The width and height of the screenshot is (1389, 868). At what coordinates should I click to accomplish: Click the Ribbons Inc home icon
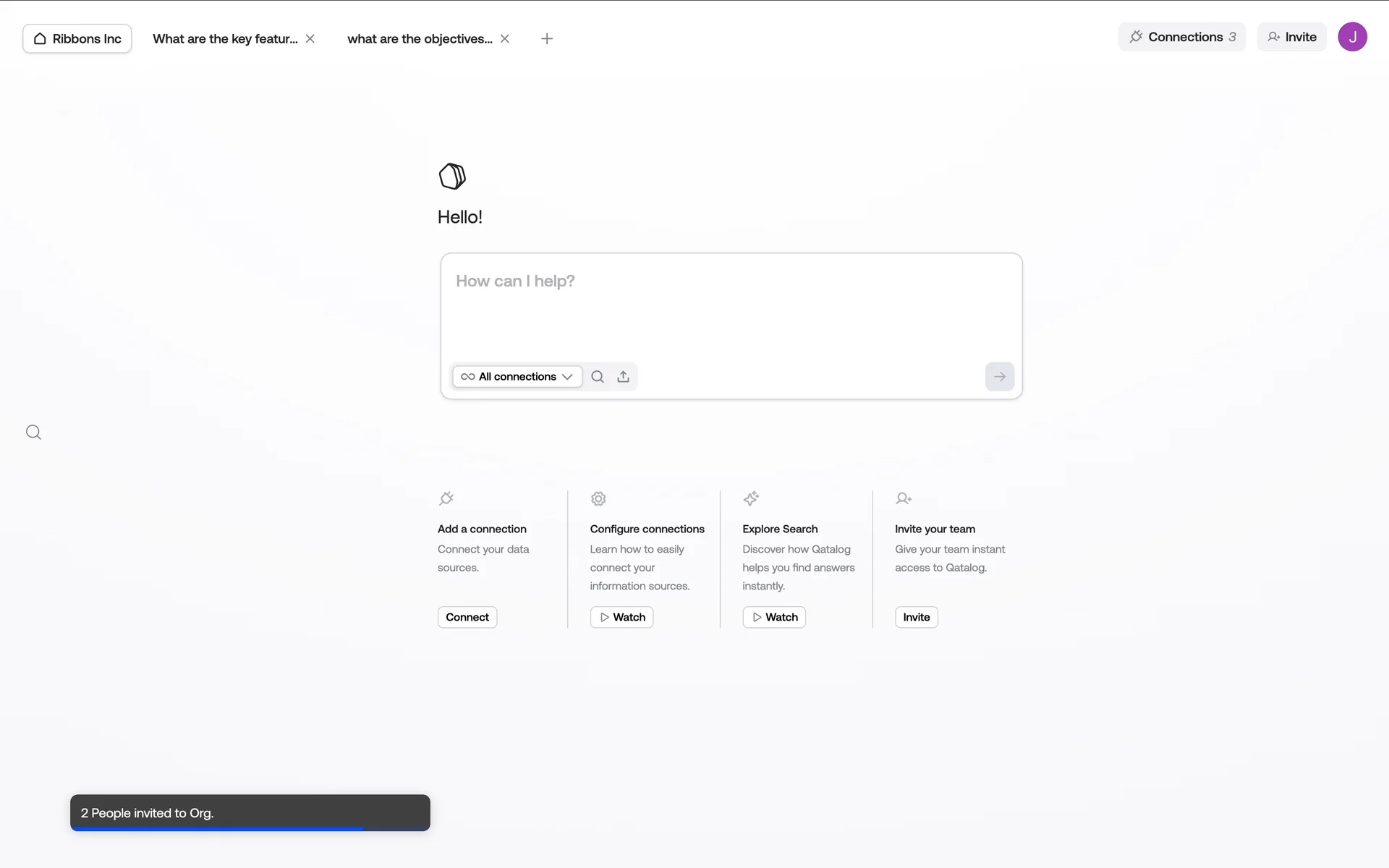click(39, 38)
